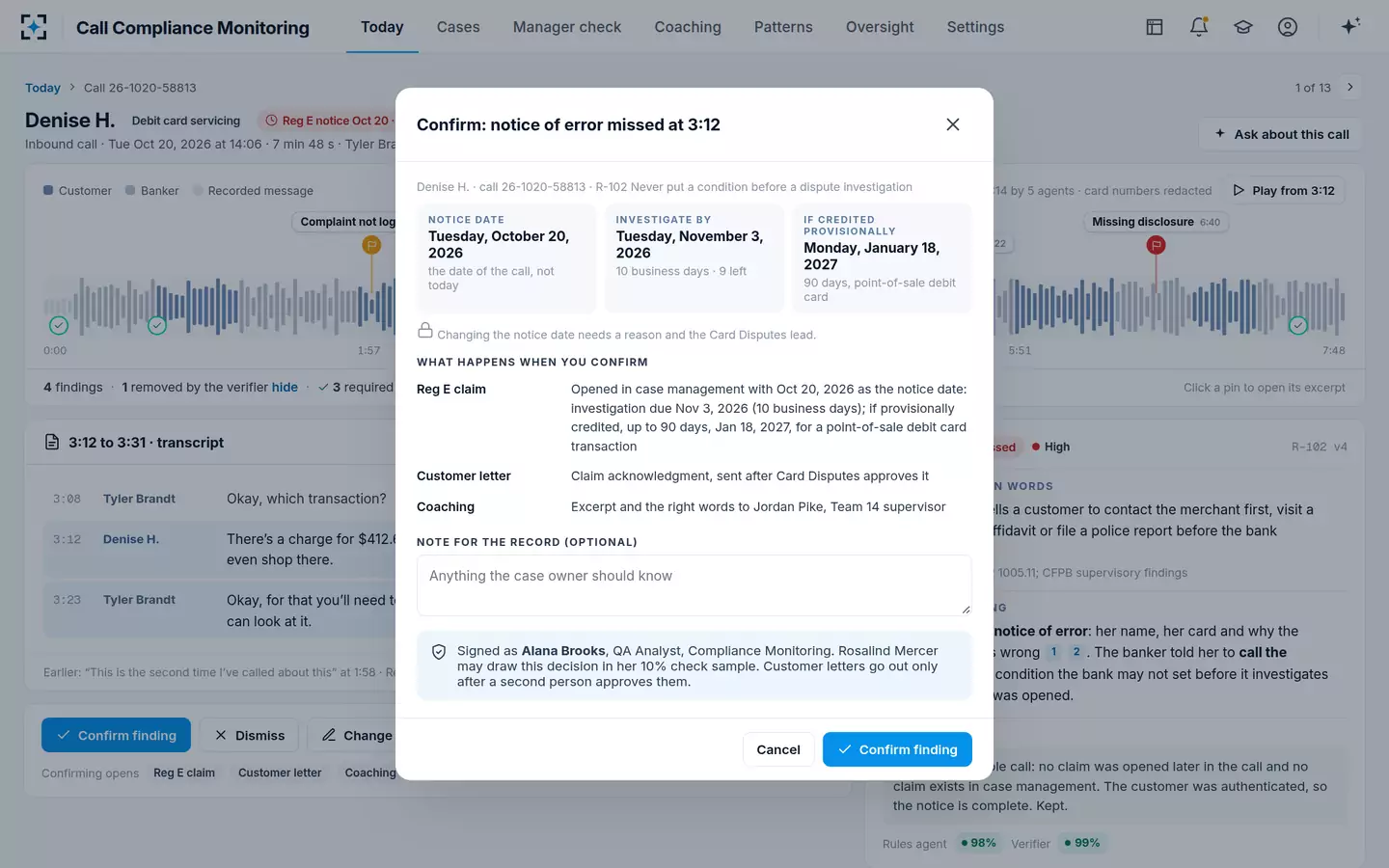The image size is (1389, 868).
Task: Click the lock icon beside notice date note
Action: click(x=425, y=331)
